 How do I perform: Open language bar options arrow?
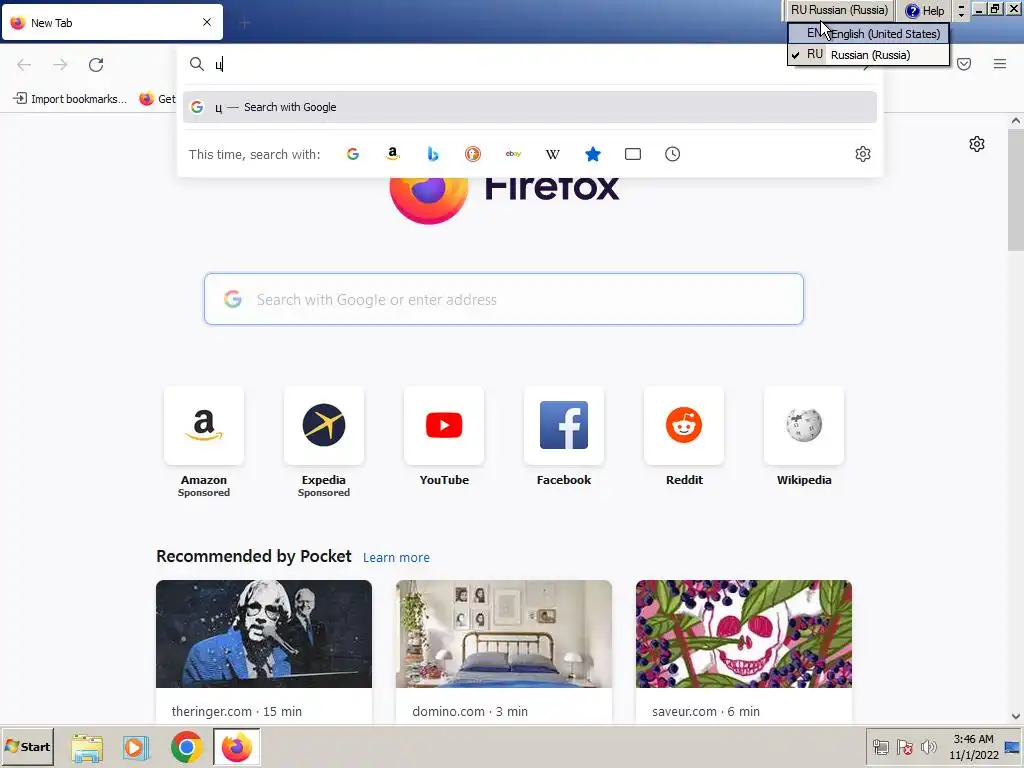click(x=961, y=10)
